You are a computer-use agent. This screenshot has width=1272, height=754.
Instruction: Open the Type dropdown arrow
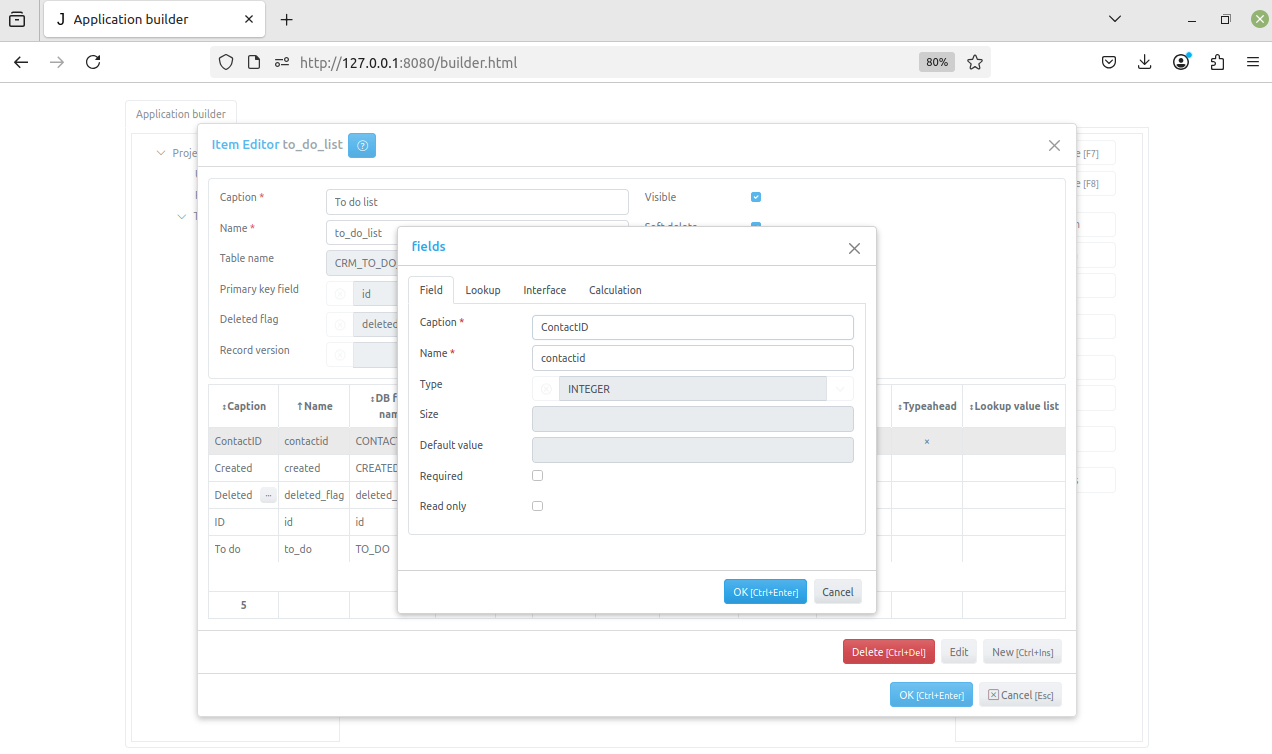840,389
